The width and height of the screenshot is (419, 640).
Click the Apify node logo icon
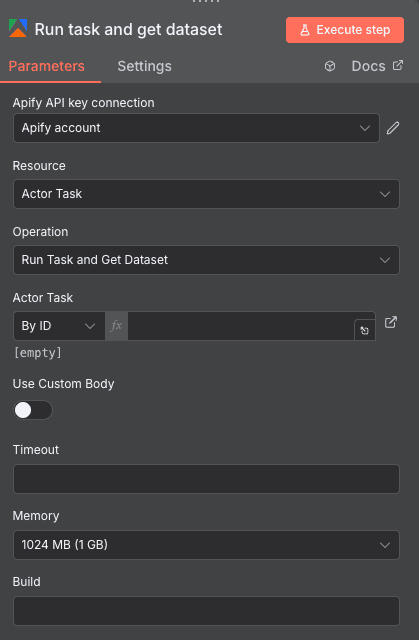point(18,29)
